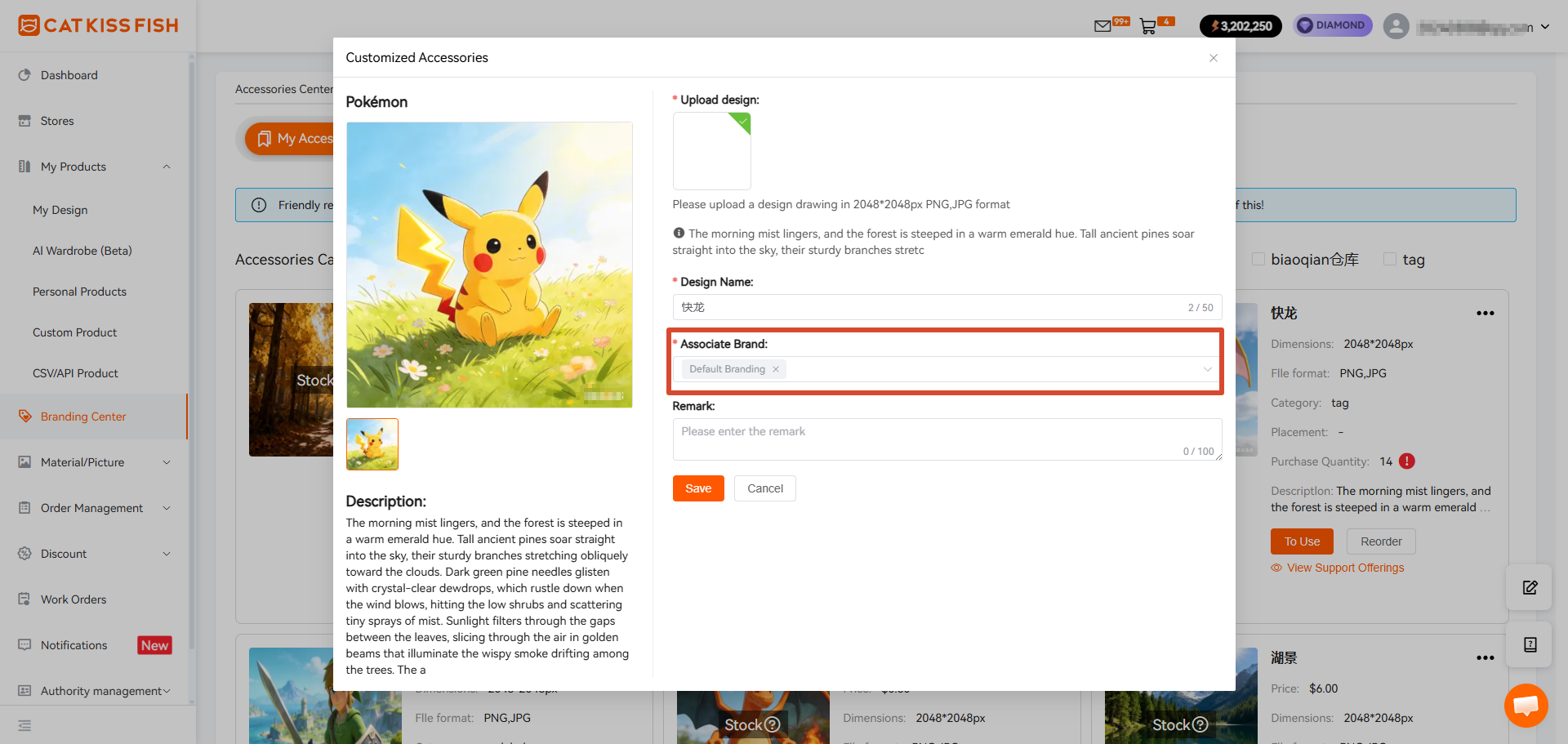Click the Stores sidebar icon
The height and width of the screenshot is (744, 1568).
24,121
